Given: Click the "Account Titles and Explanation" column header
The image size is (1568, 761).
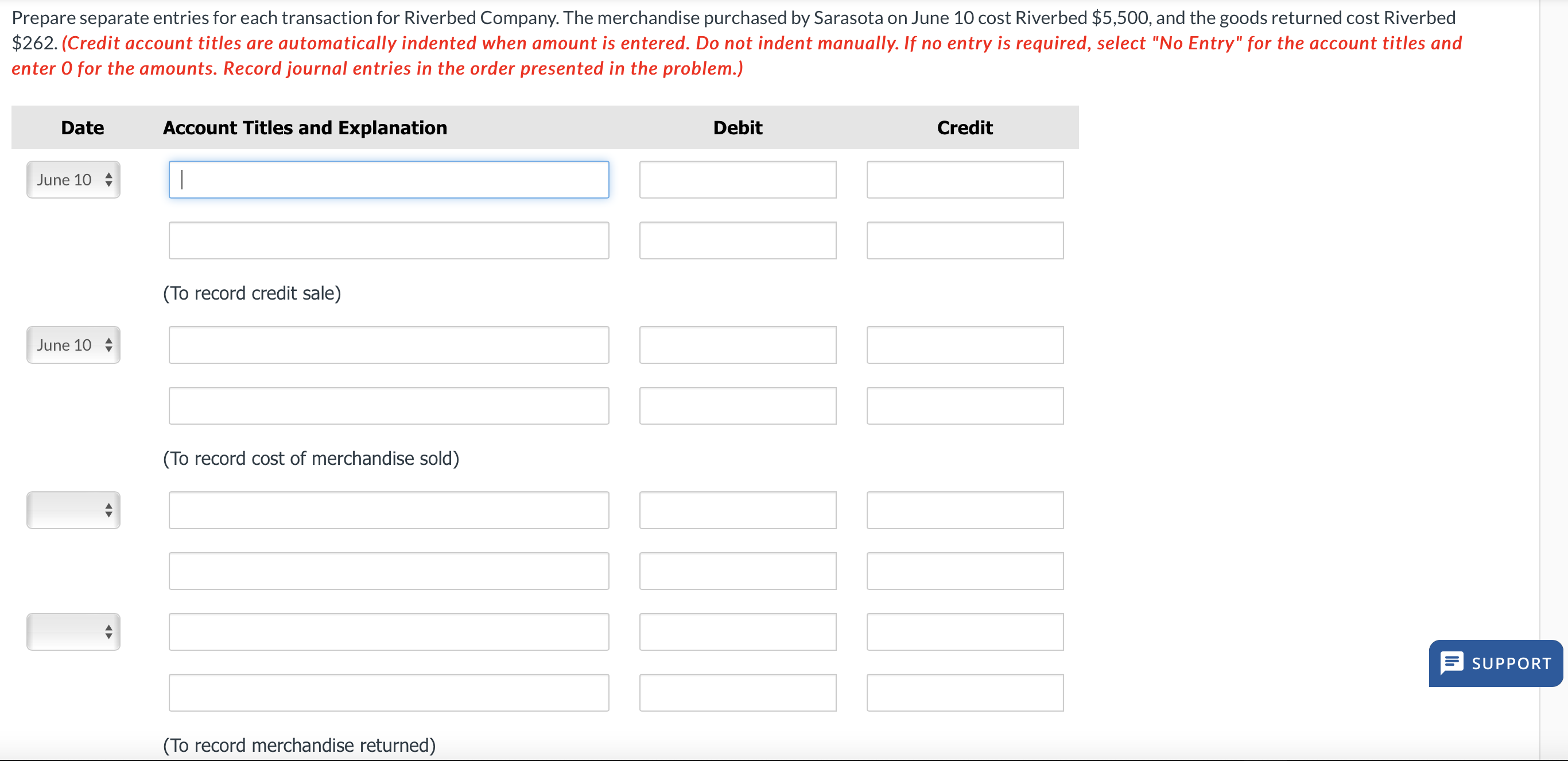Looking at the screenshot, I should pyautogui.click(x=305, y=127).
